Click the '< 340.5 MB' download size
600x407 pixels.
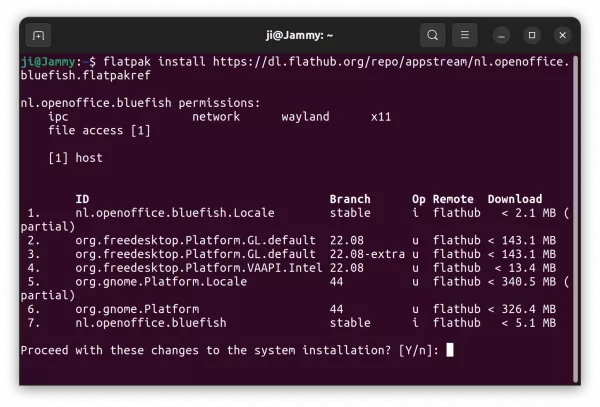tap(522, 282)
